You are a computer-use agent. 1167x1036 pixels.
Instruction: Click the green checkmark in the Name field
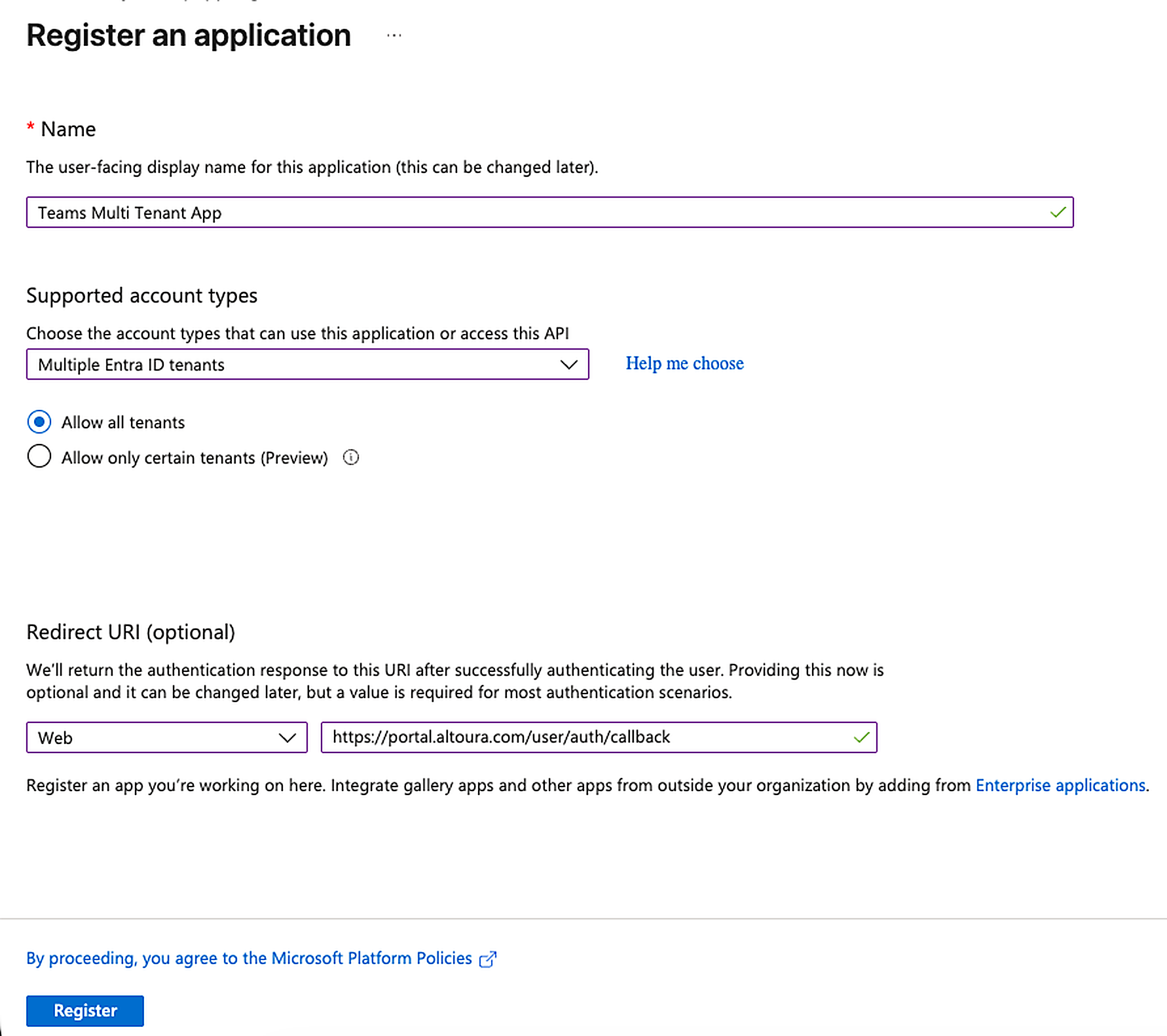[x=1058, y=212]
